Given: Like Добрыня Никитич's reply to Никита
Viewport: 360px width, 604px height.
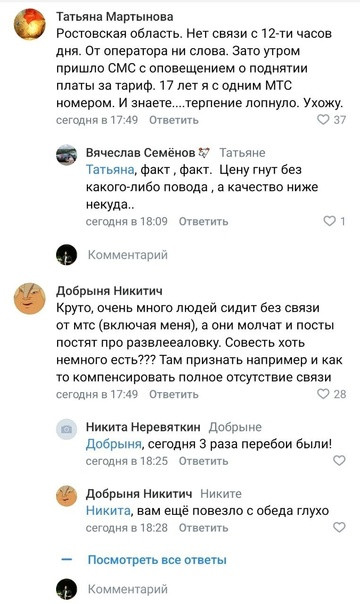Looking at the screenshot, I should (339, 527).
